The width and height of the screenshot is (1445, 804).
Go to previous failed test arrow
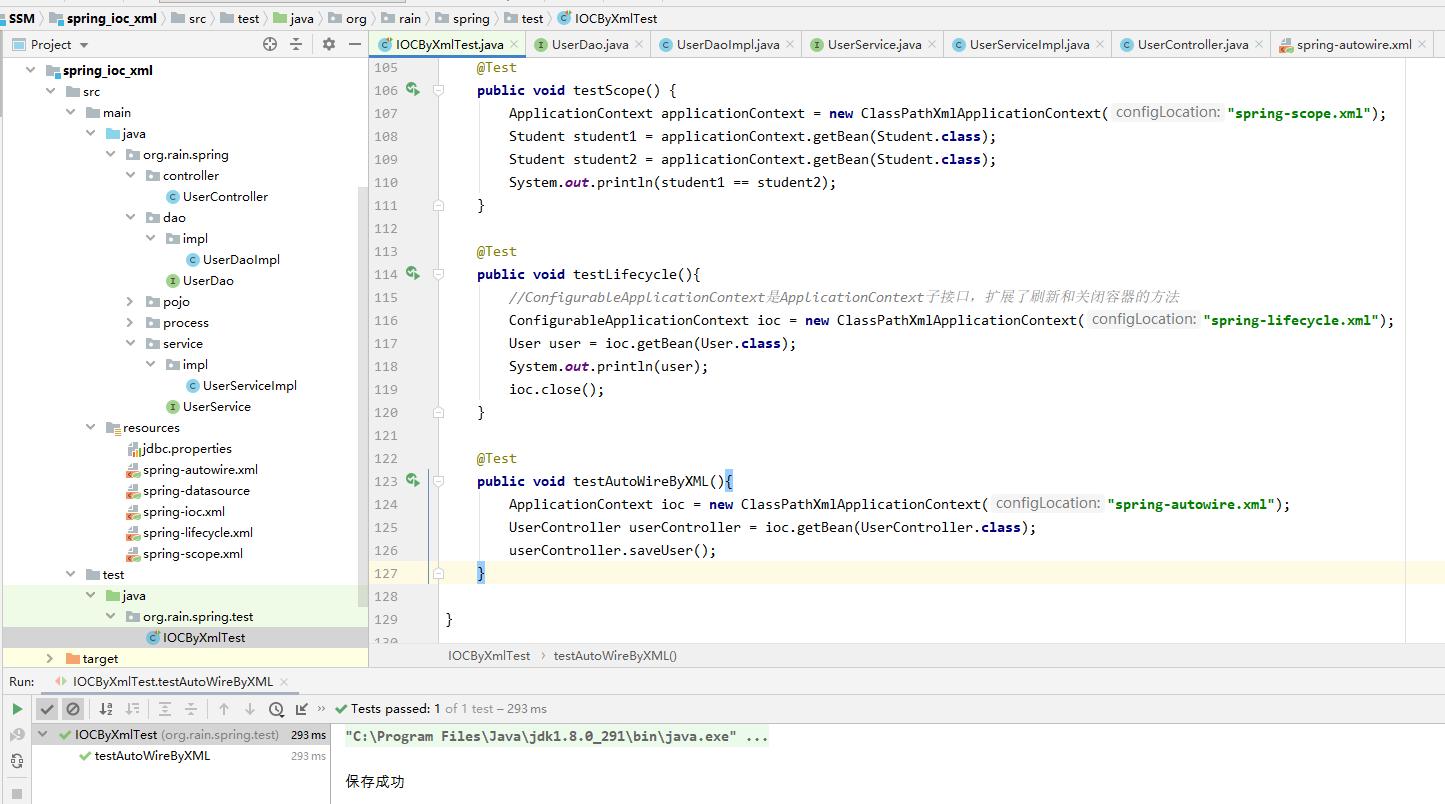224,709
